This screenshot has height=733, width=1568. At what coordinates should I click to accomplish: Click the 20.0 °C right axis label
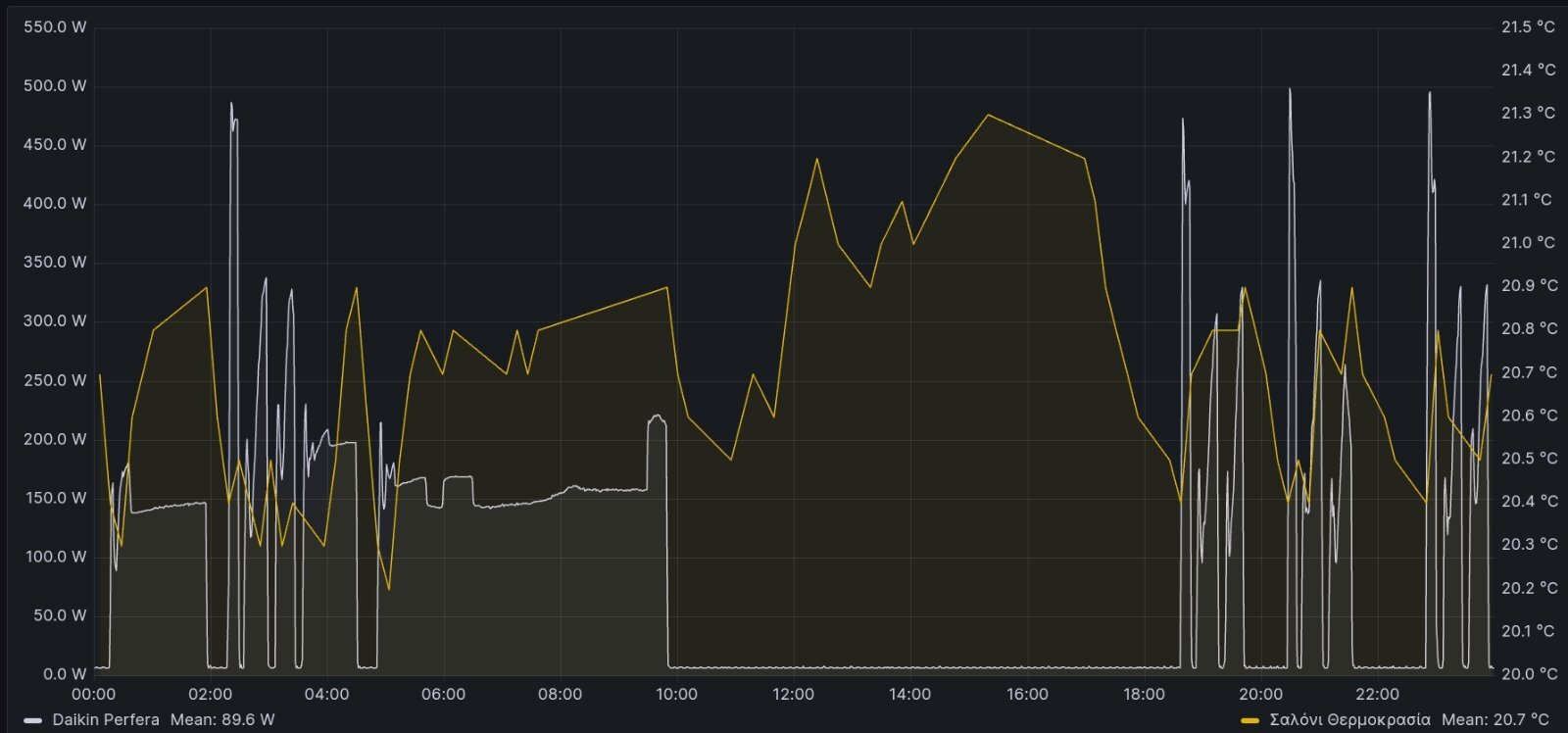tap(1528, 673)
